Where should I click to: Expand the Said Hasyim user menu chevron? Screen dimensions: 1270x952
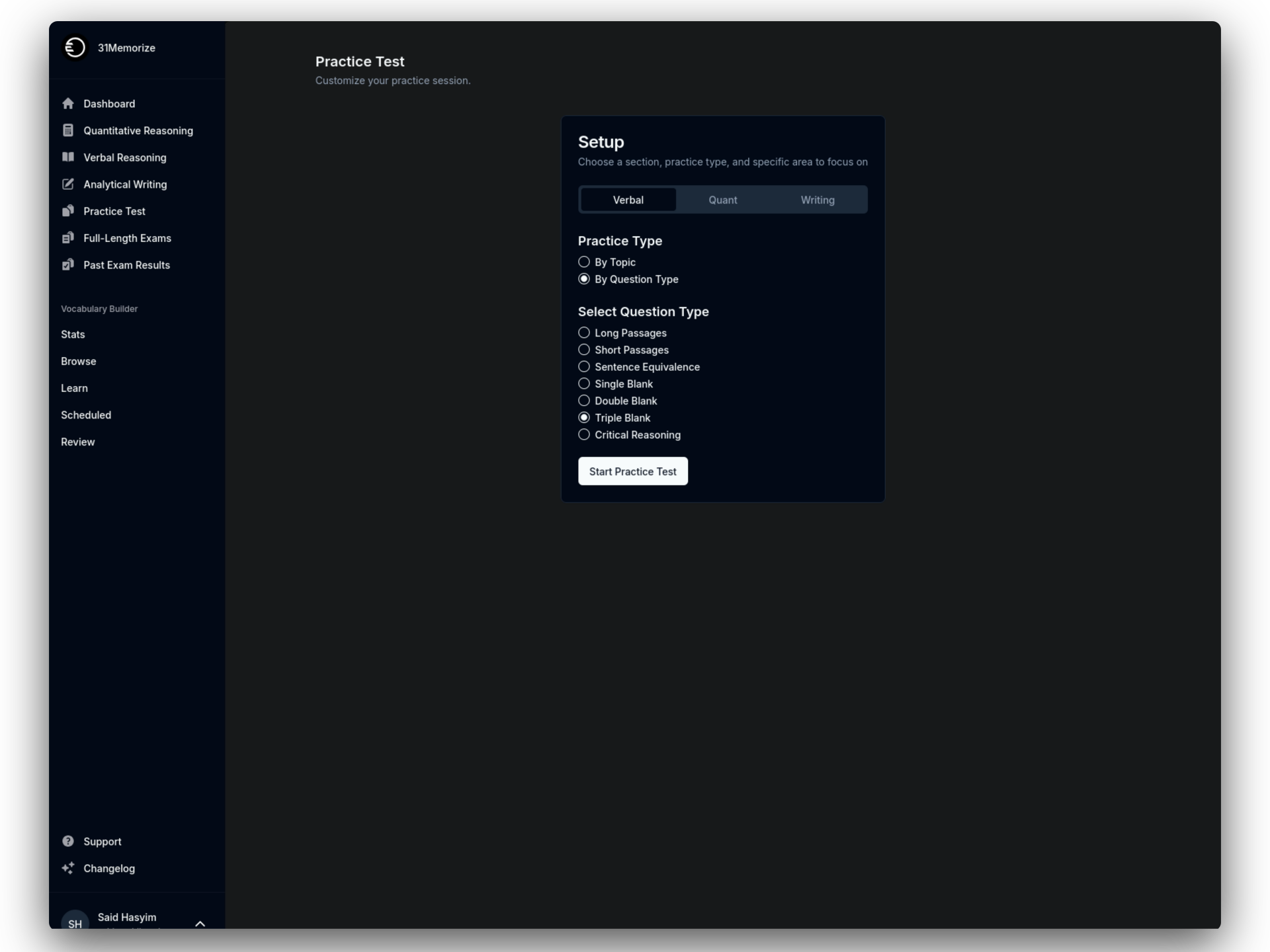point(200,923)
